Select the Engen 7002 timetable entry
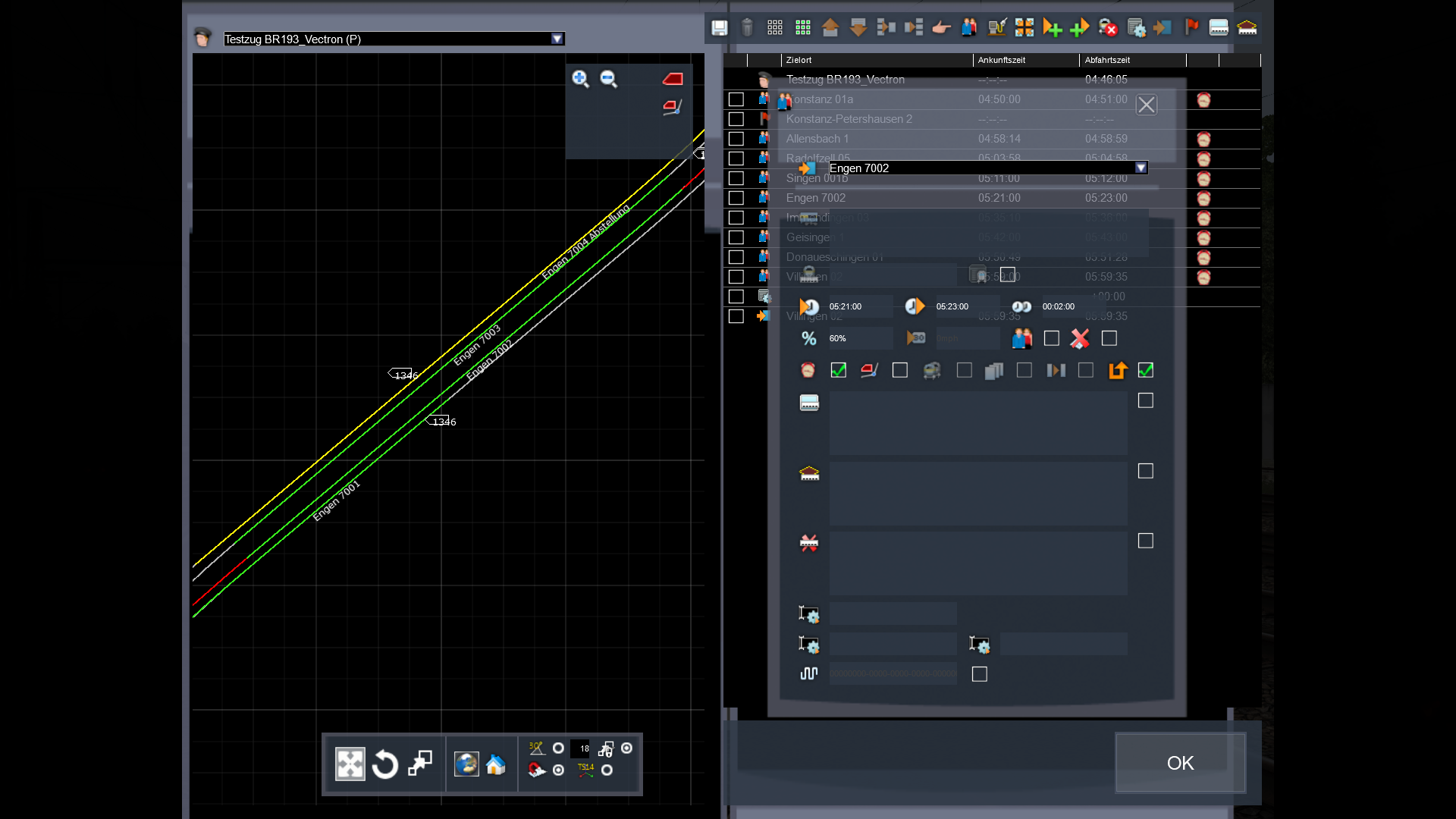 point(815,198)
